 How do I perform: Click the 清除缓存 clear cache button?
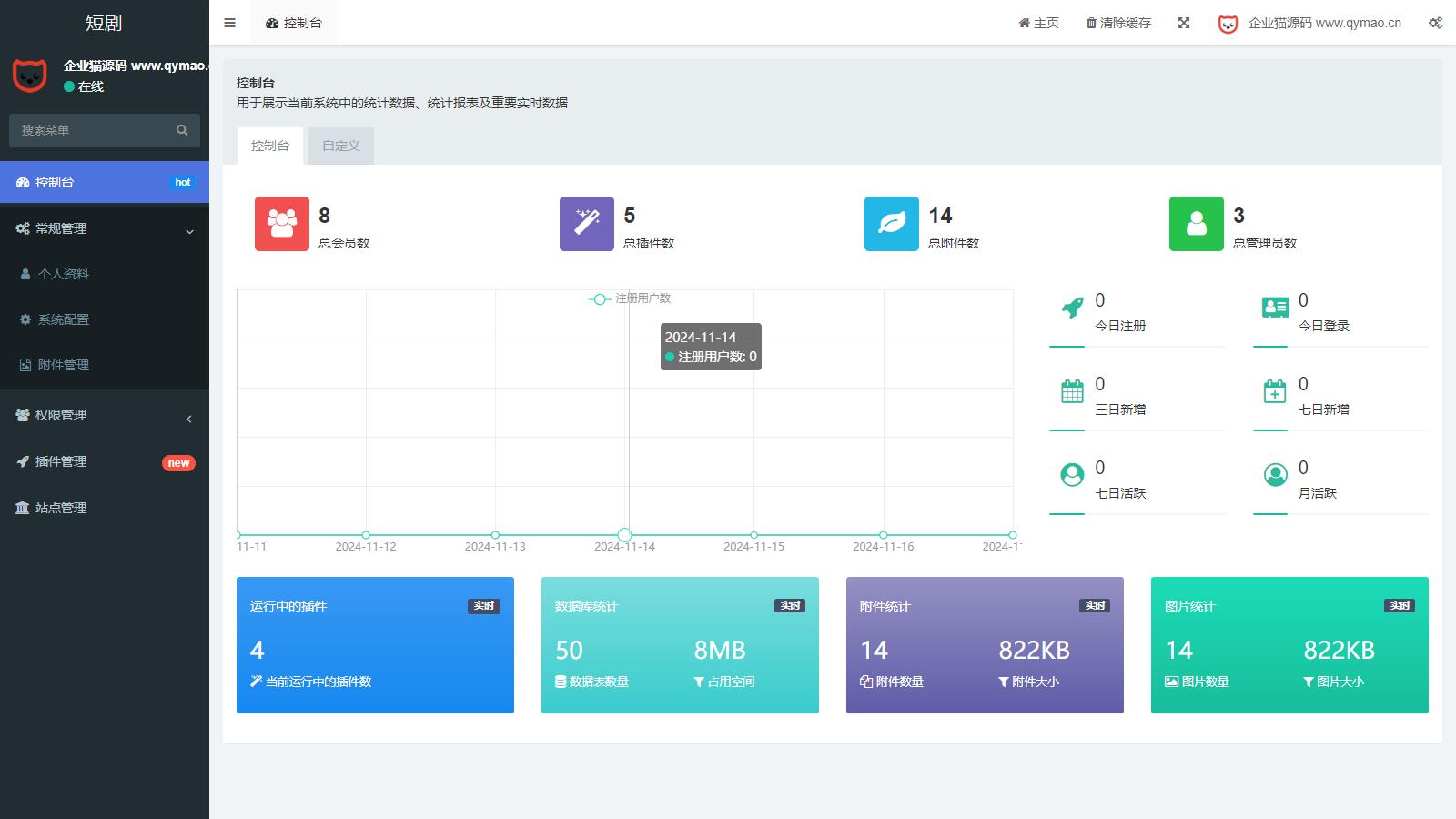pyautogui.click(x=1118, y=23)
